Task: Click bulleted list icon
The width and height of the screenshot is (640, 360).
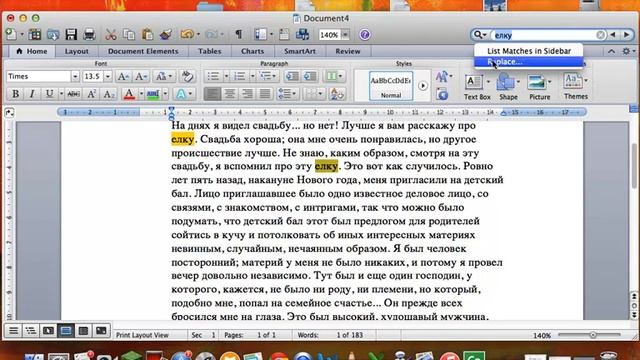Action: (213, 76)
